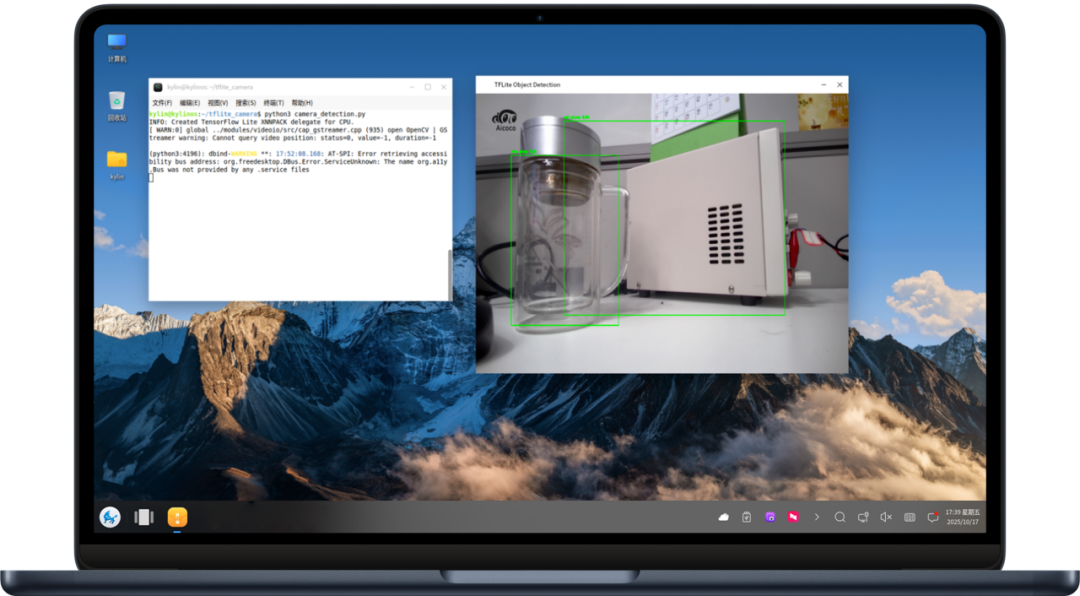Expand the hidden tray icons arrow

coord(817,517)
